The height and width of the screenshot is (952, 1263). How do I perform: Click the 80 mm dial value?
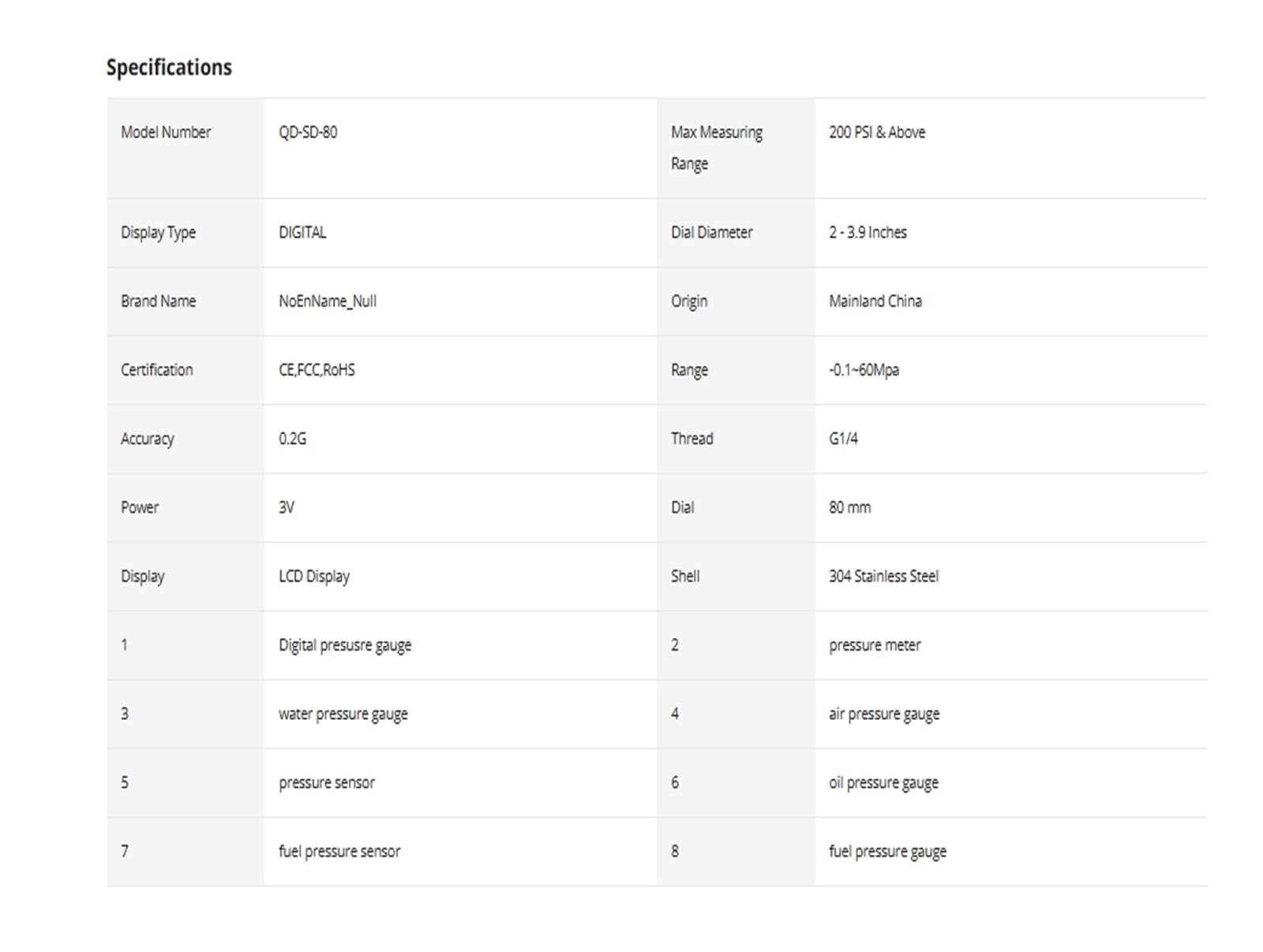click(849, 507)
